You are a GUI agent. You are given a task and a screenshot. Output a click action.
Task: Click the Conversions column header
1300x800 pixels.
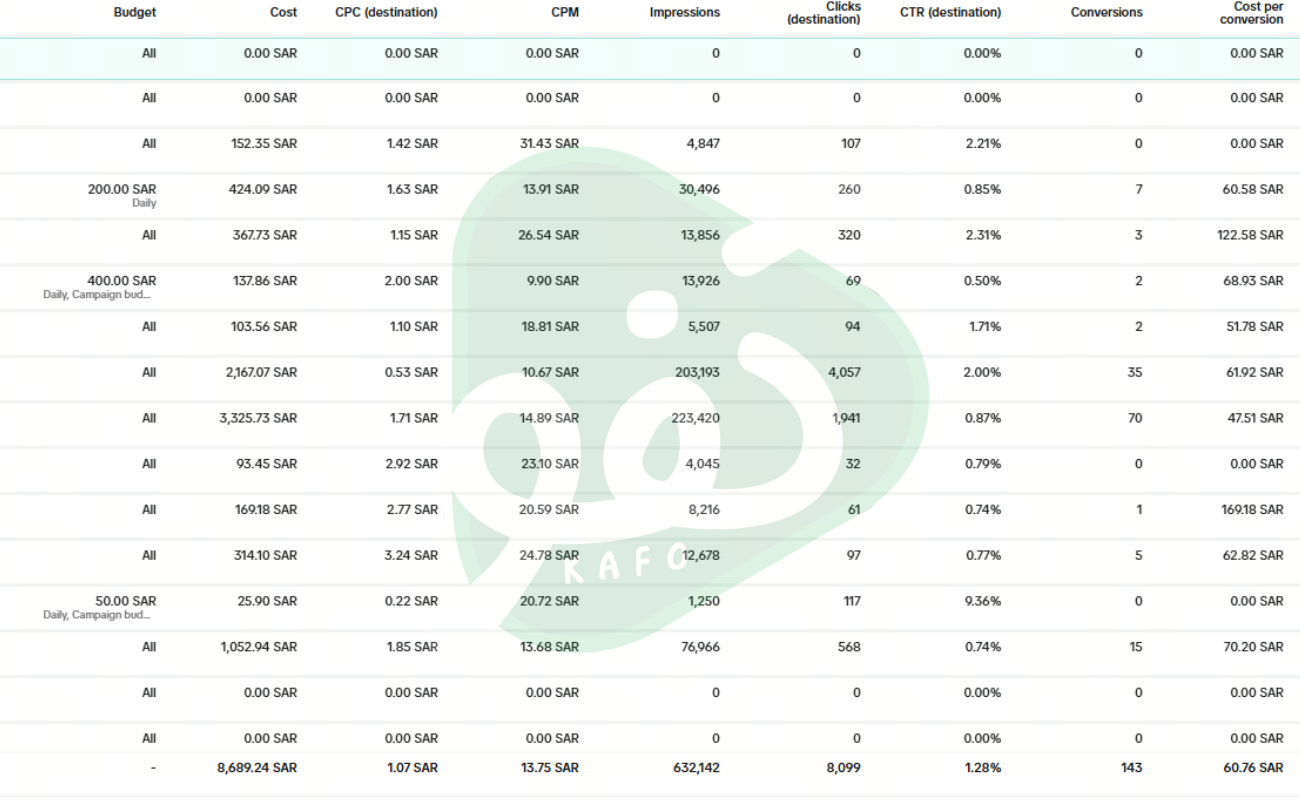click(x=1106, y=13)
